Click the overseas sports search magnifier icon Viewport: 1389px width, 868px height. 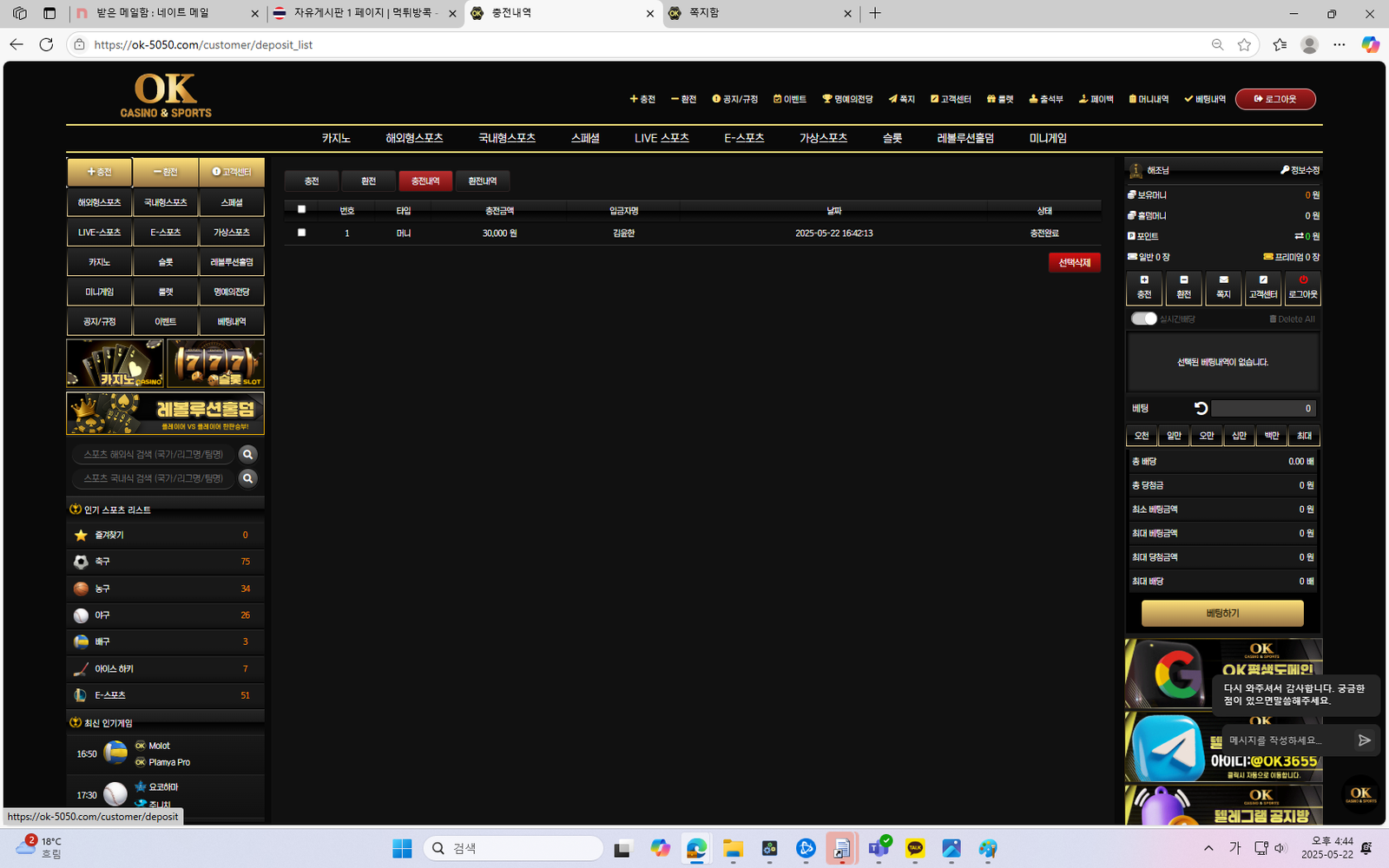[x=247, y=454]
